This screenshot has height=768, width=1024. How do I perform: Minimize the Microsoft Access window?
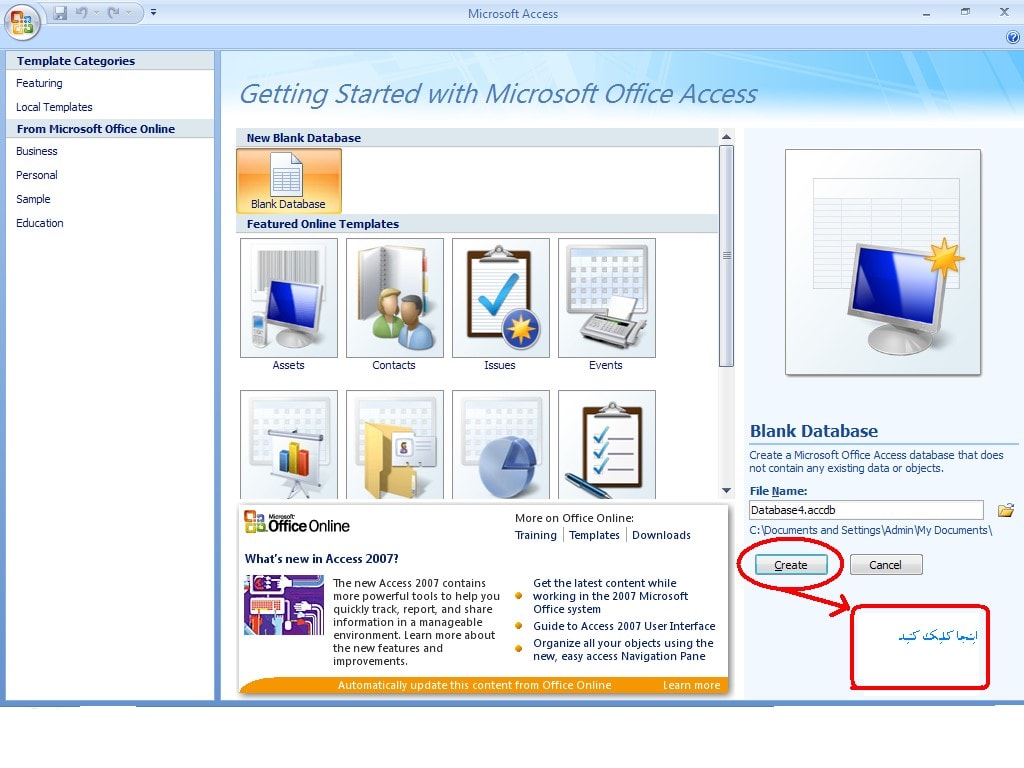[926, 13]
